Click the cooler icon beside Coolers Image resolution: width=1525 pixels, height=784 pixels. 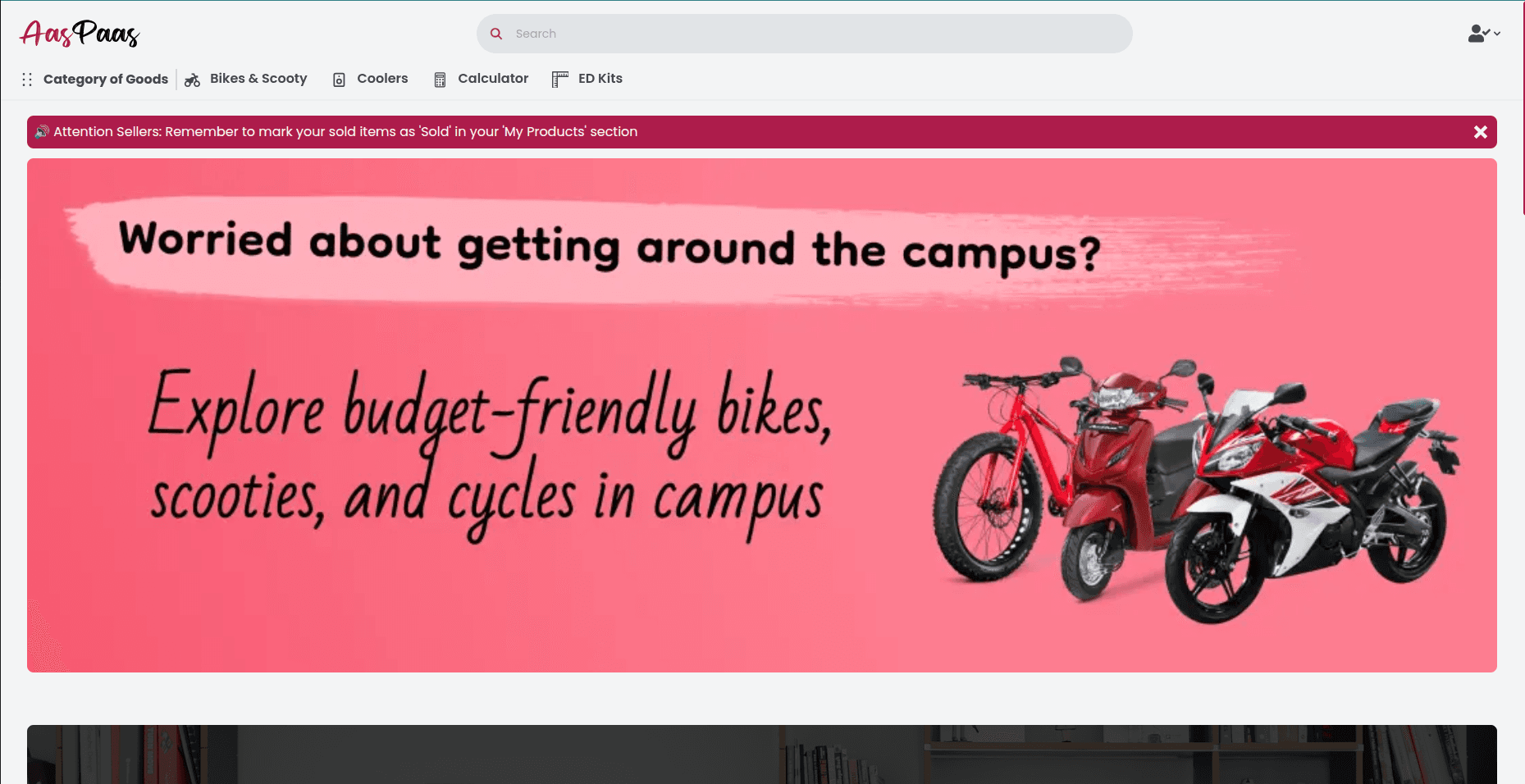click(339, 80)
